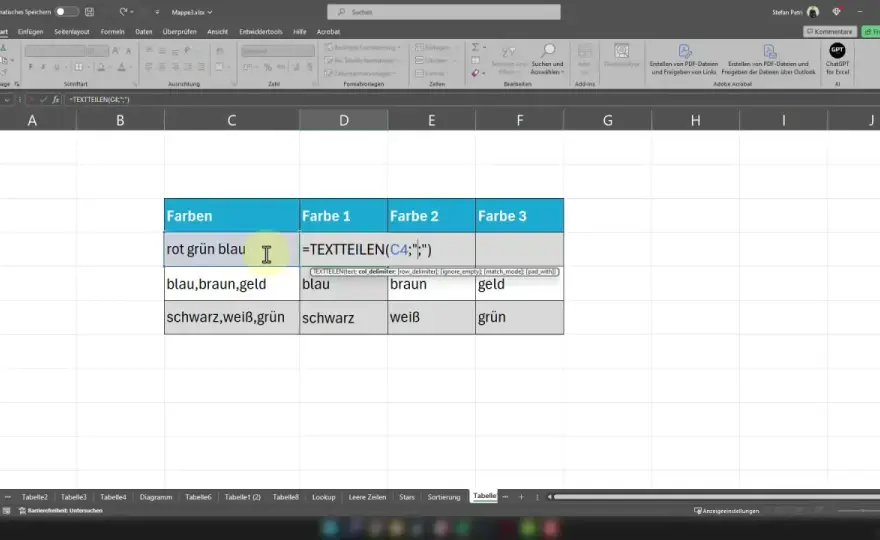Viewport: 880px width, 540px height.
Task: Expand the name box dropdown arrow
Action: coord(7,99)
